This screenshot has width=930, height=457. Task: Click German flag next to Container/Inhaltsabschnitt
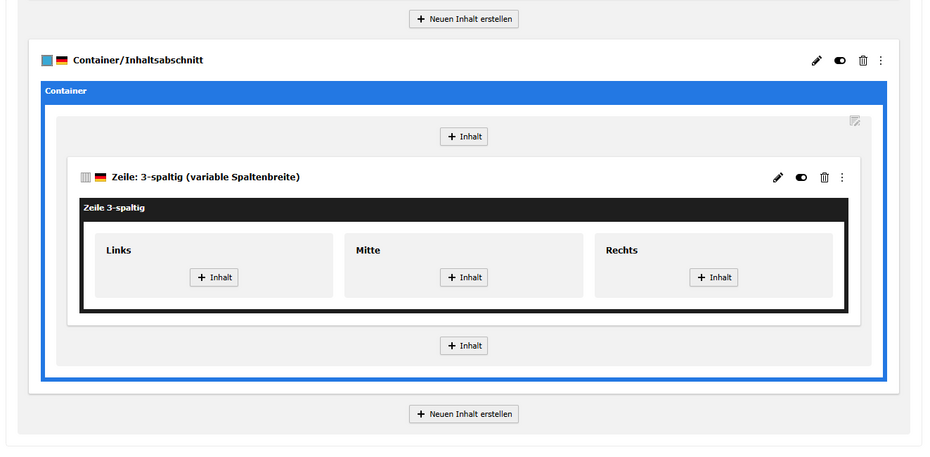62,61
